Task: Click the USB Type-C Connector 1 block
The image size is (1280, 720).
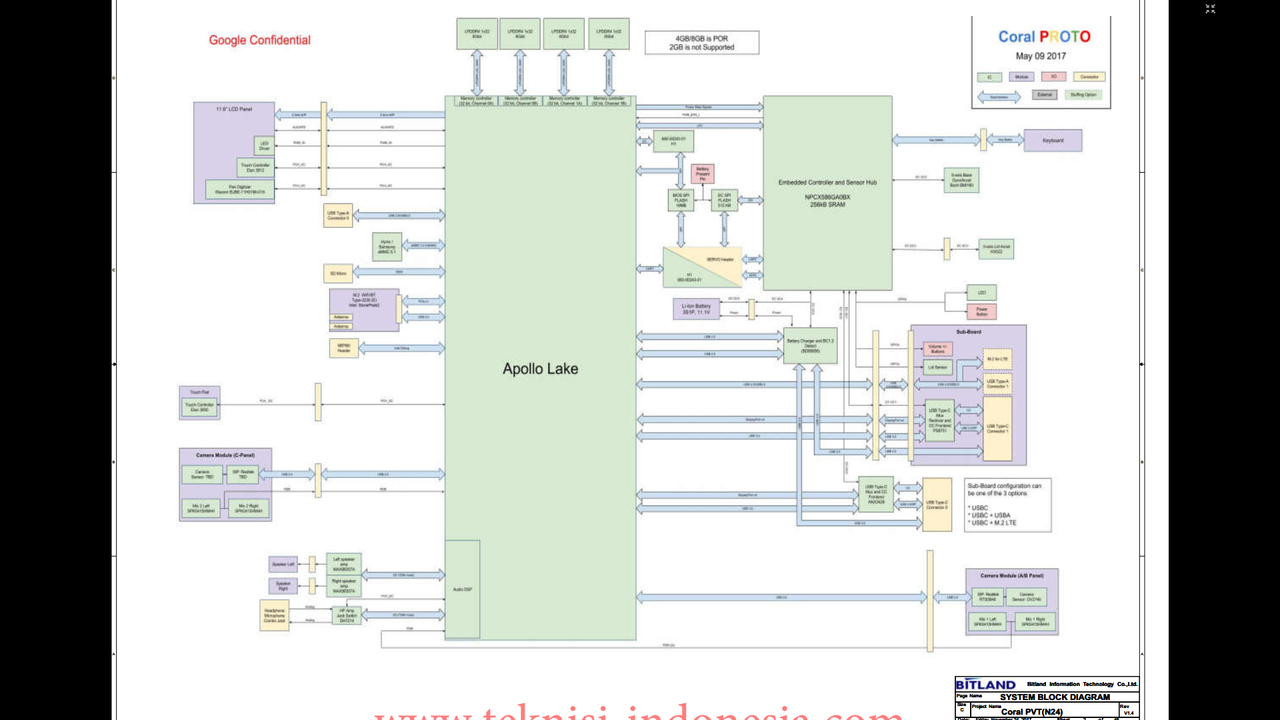Action: coord(998,429)
